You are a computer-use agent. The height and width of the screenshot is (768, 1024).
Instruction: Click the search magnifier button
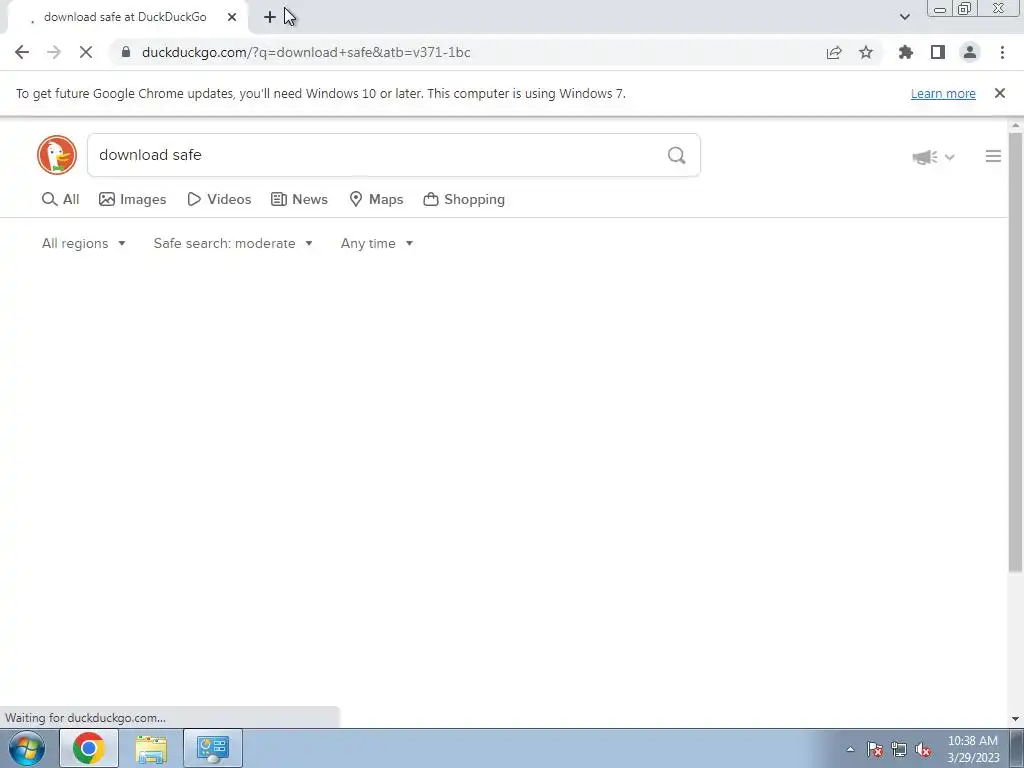point(677,155)
